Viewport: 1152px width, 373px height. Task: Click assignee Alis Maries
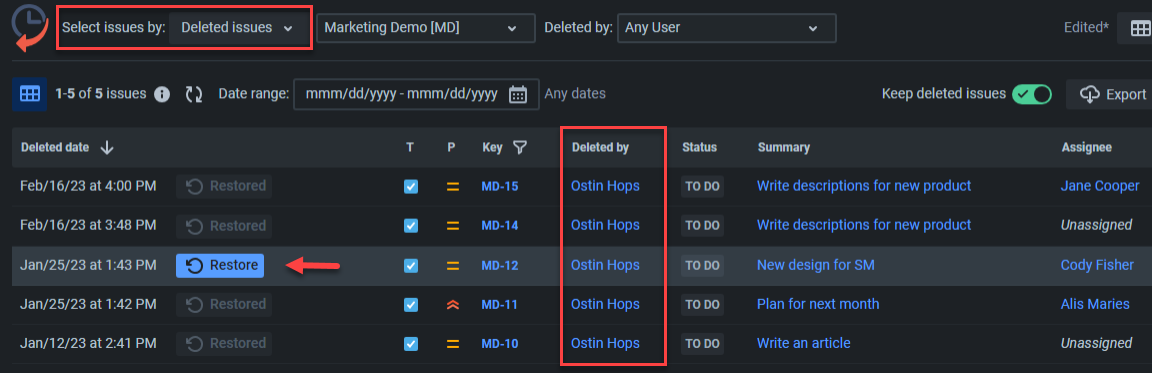1095,304
